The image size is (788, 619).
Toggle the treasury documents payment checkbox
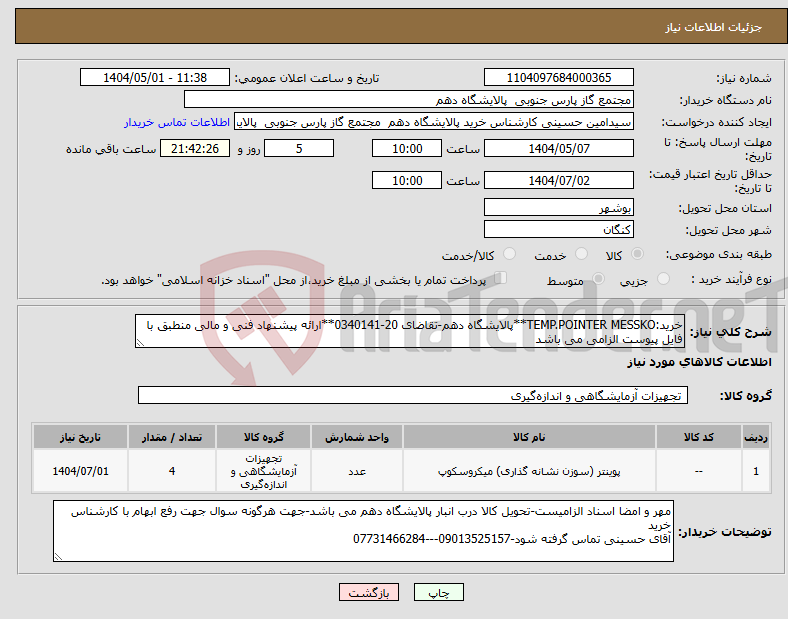coord(501,277)
